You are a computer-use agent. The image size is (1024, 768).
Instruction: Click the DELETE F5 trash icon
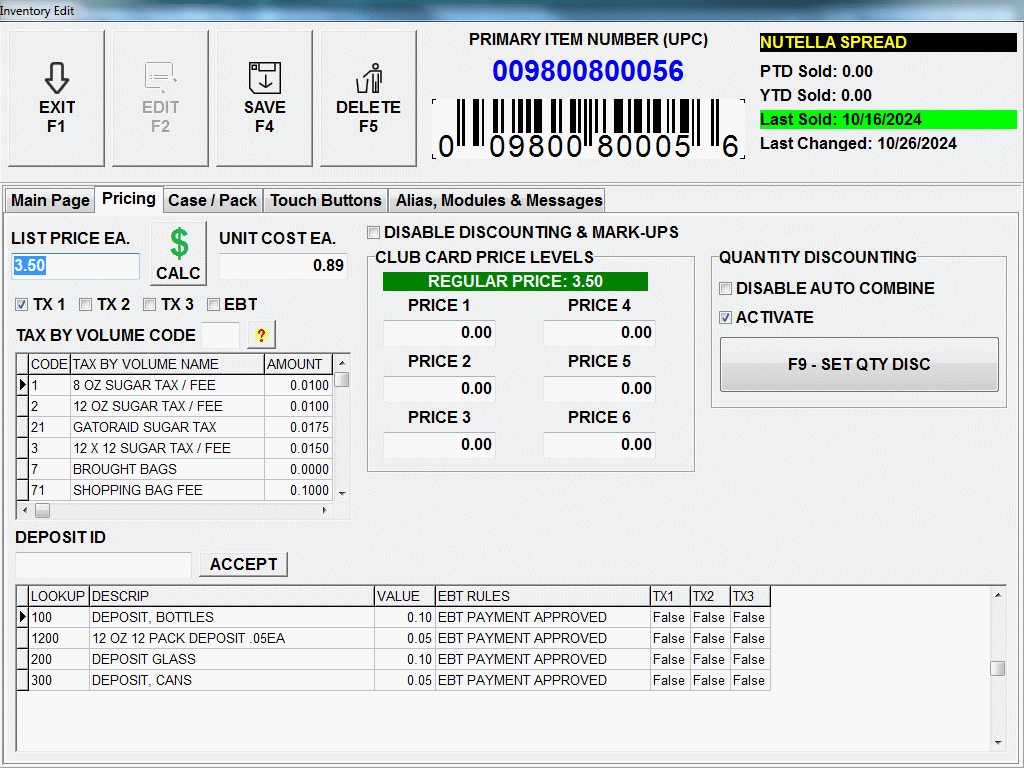pyautogui.click(x=368, y=78)
